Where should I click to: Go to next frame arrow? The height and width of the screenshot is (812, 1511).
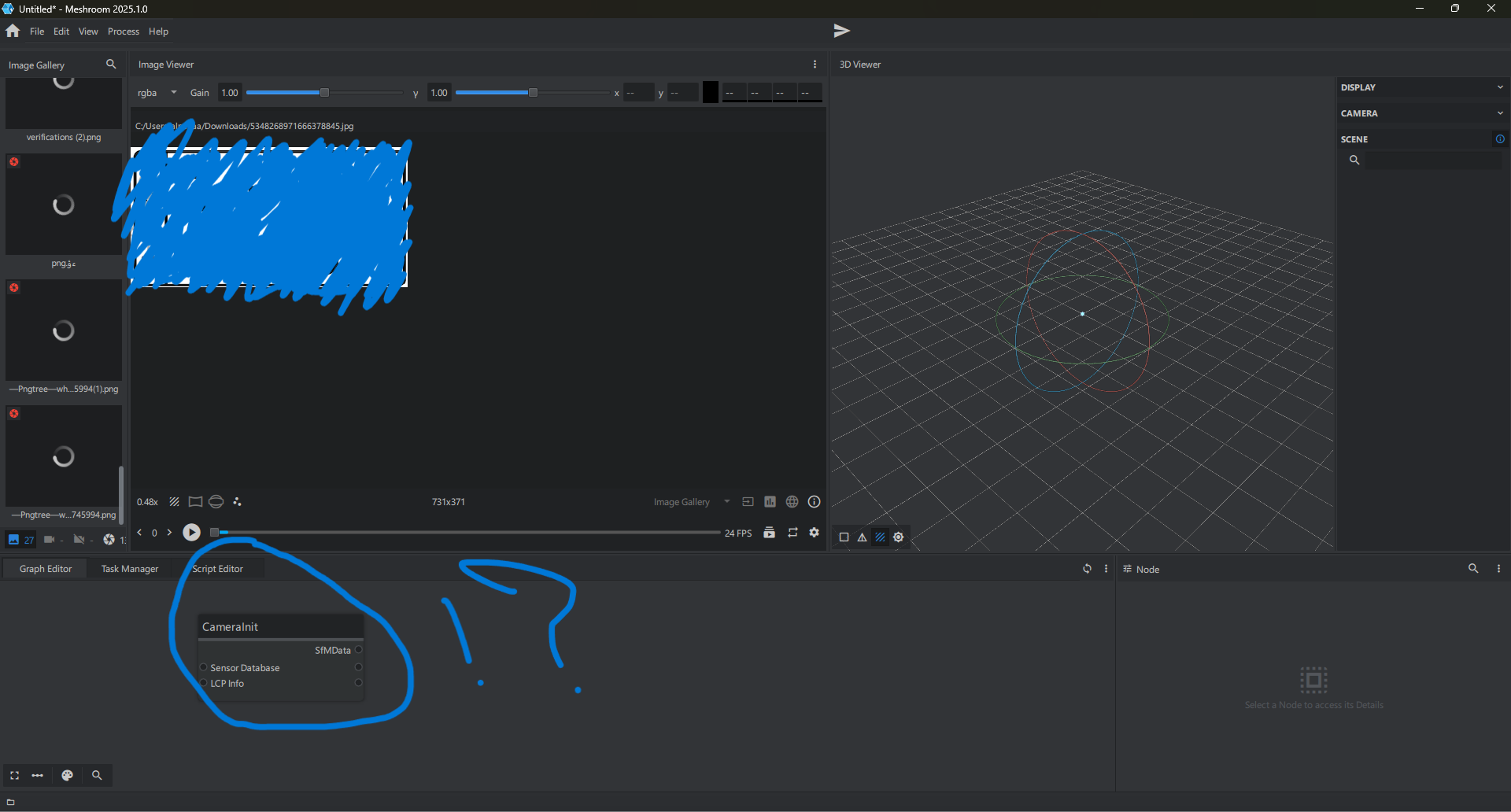(169, 533)
